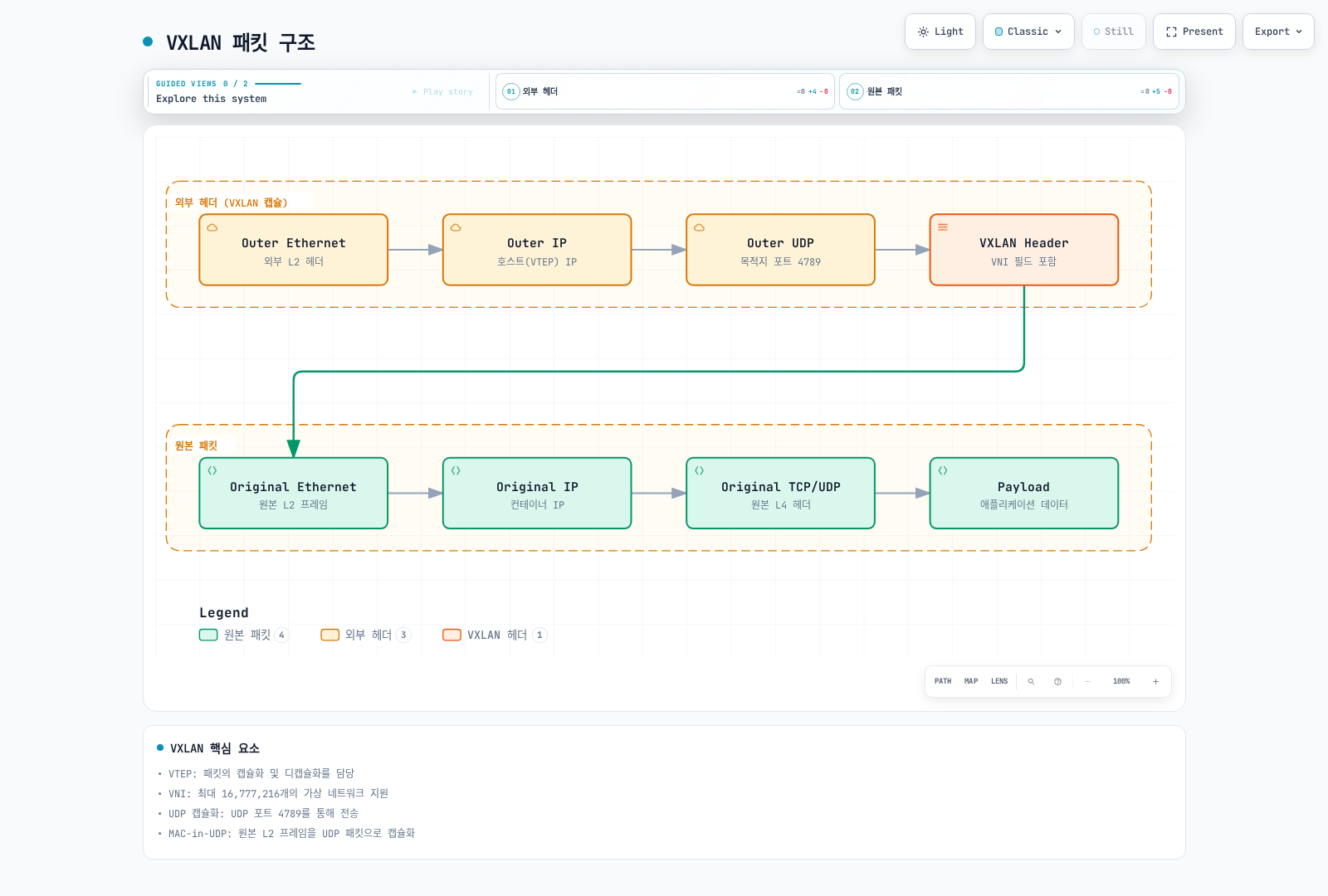Screen dimensions: 1328x896
Task: Click the VXLAN 핵심 요소 heading
Action: (x=215, y=748)
